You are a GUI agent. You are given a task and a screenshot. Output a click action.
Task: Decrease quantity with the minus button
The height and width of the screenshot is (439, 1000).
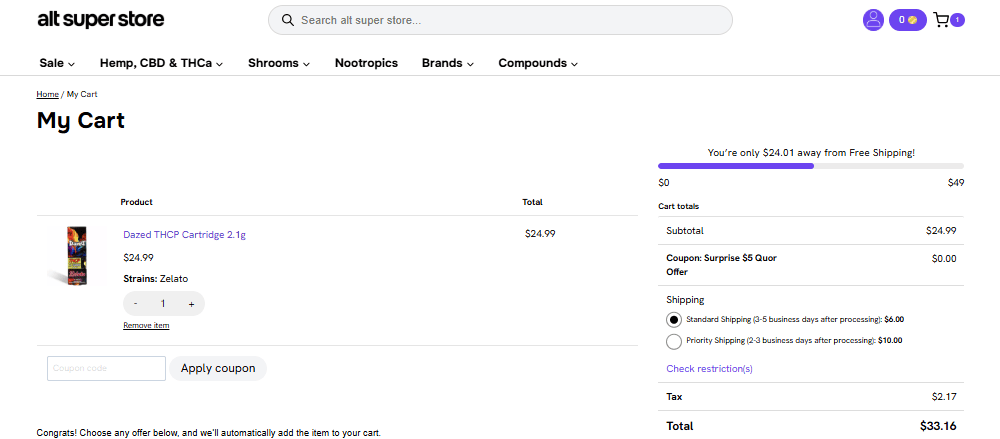point(136,304)
